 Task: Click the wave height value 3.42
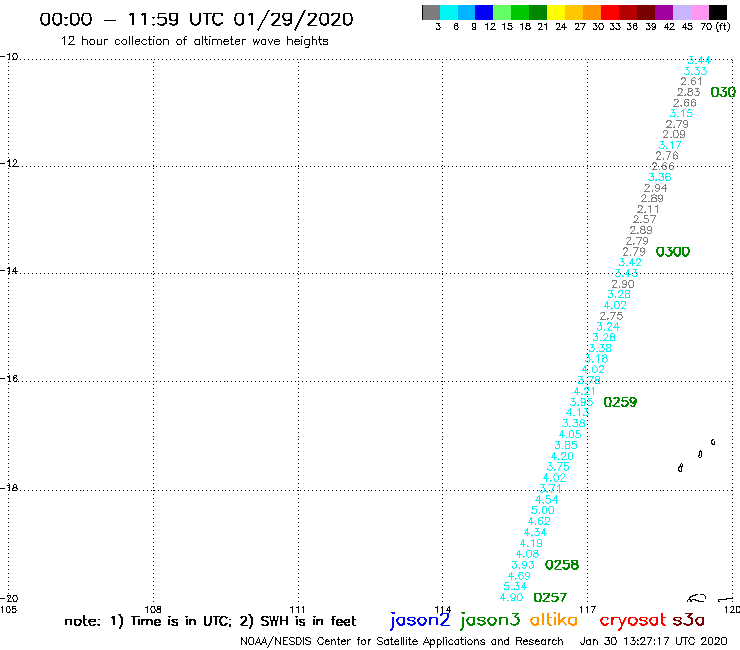[630, 262]
